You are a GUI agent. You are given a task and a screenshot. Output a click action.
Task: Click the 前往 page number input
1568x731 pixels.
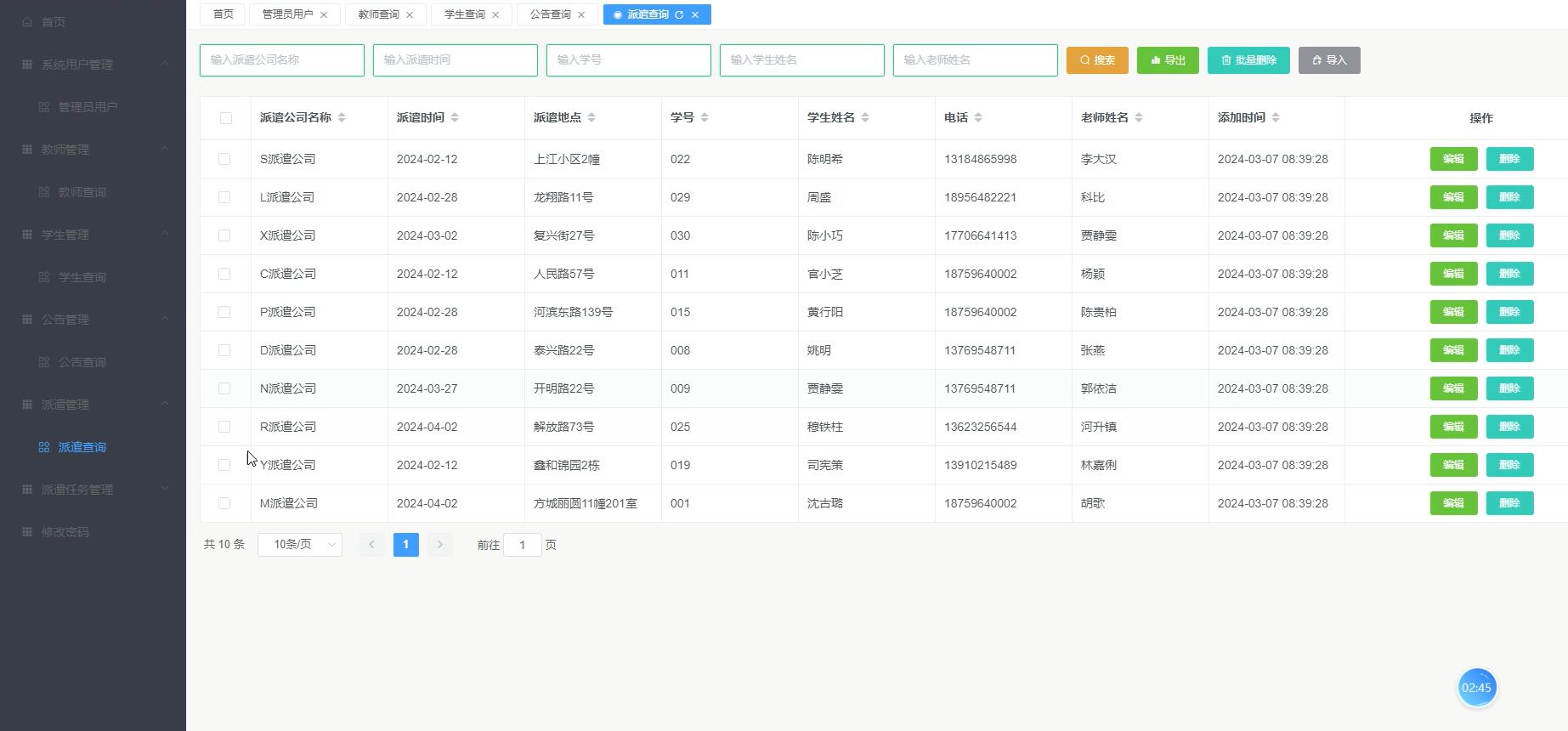523,545
